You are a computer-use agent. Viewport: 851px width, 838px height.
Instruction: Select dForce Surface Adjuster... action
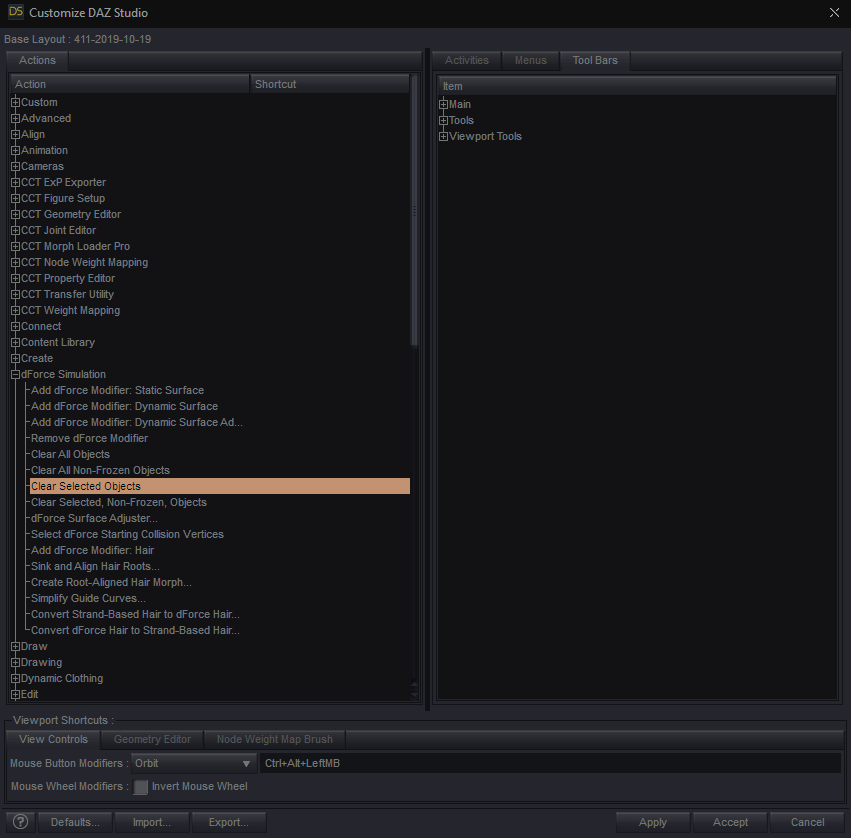coord(94,518)
